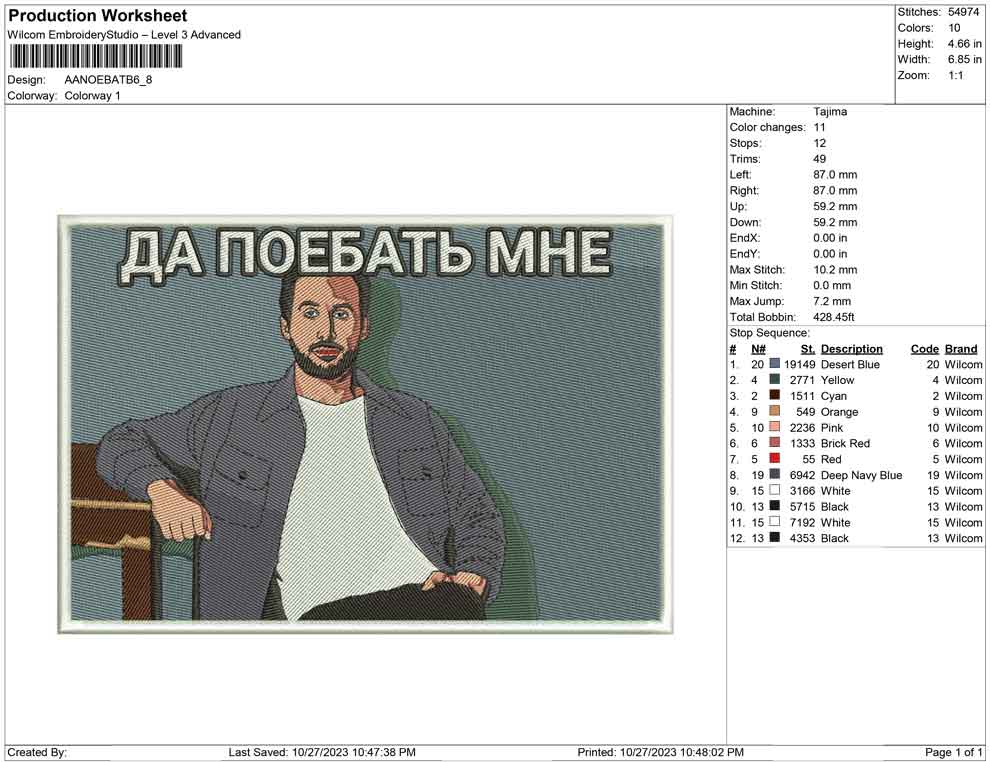The width and height of the screenshot is (990, 762).
Task: Click the Brick Red color swatch
Action: (775, 443)
